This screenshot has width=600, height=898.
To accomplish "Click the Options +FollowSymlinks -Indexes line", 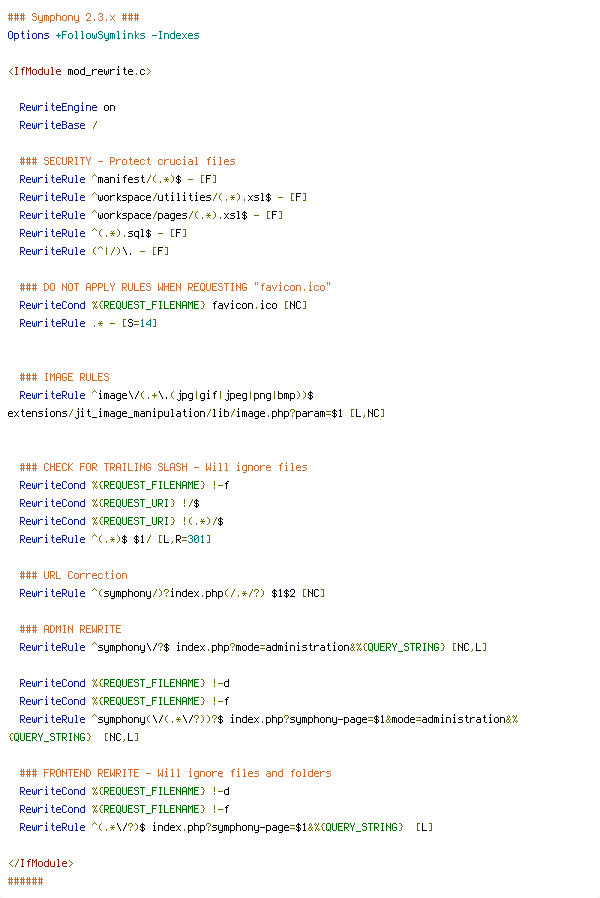I will coord(103,36).
